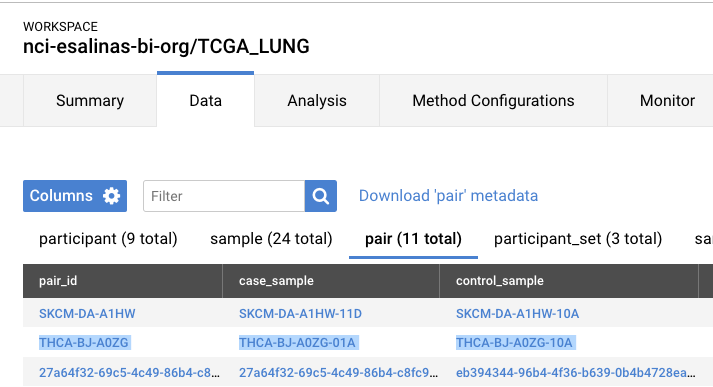The width and height of the screenshot is (713, 387).
Task: Open case sample SKCM-DA-A1HW-11D
Action: pyautogui.click(x=301, y=314)
